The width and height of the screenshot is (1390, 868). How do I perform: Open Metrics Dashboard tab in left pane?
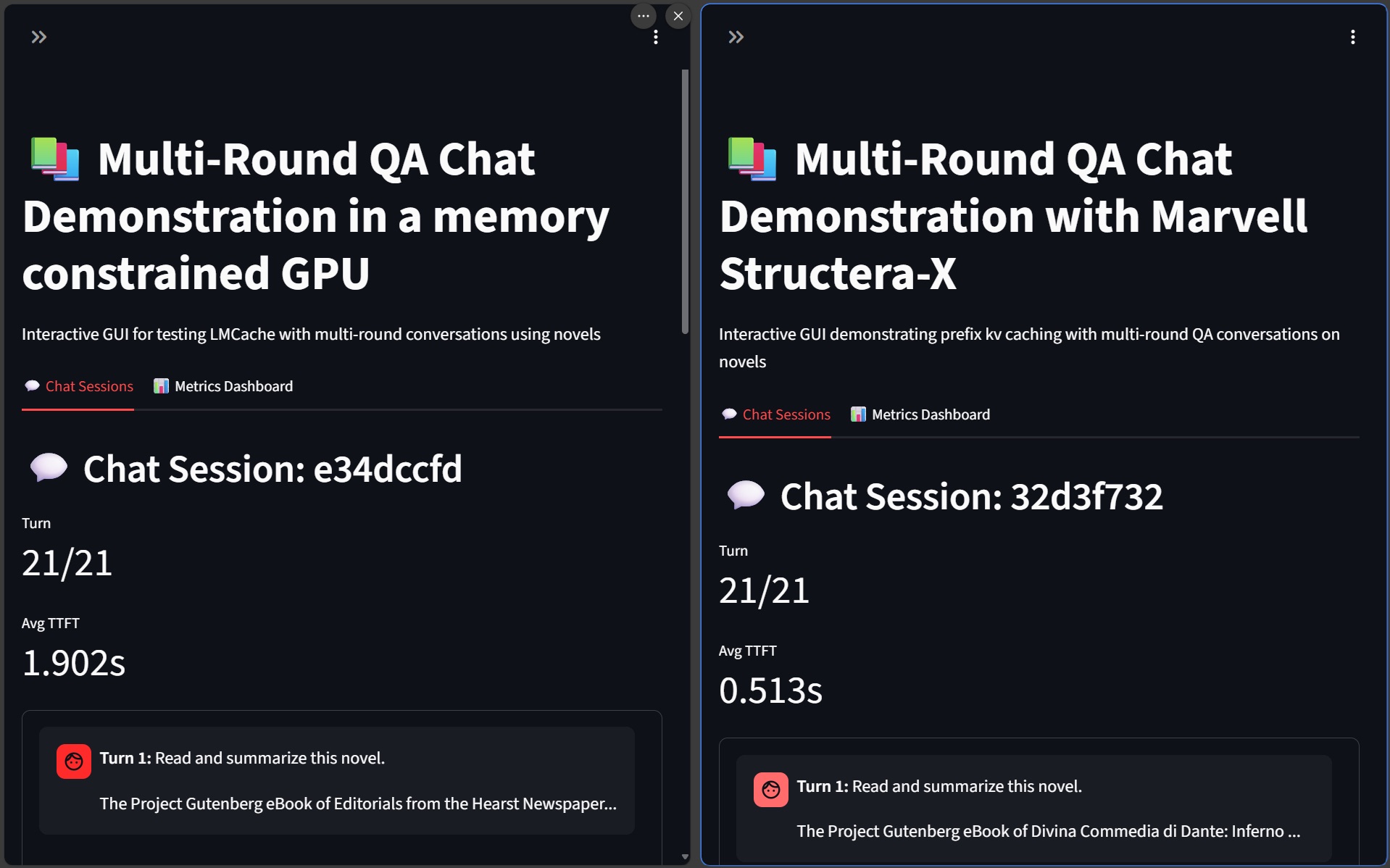click(x=223, y=386)
